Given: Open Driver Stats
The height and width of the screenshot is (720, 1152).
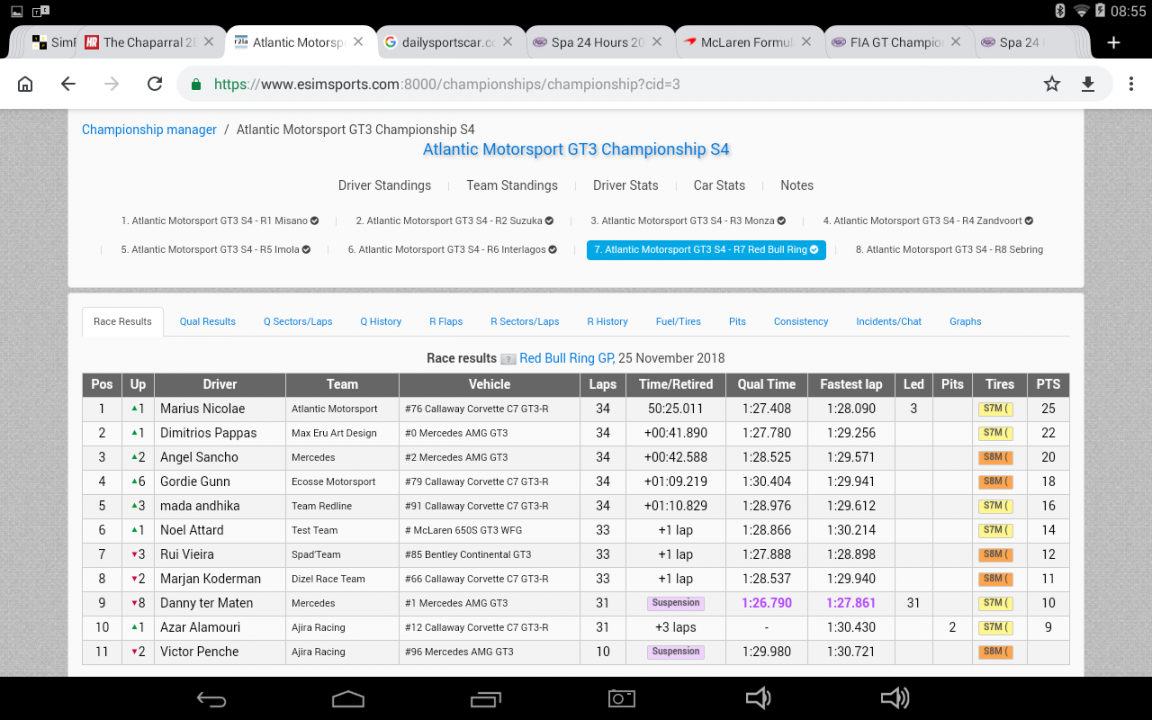Looking at the screenshot, I should pyautogui.click(x=625, y=185).
